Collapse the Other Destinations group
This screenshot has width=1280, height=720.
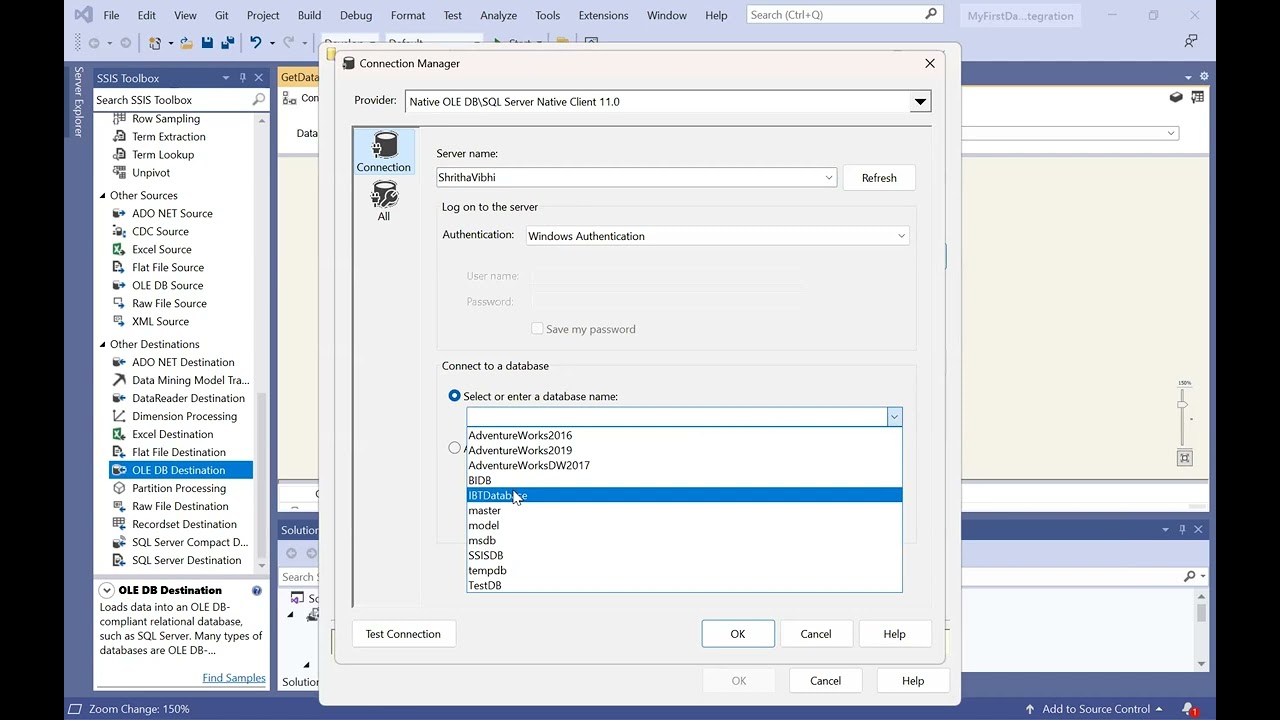pyautogui.click(x=102, y=345)
